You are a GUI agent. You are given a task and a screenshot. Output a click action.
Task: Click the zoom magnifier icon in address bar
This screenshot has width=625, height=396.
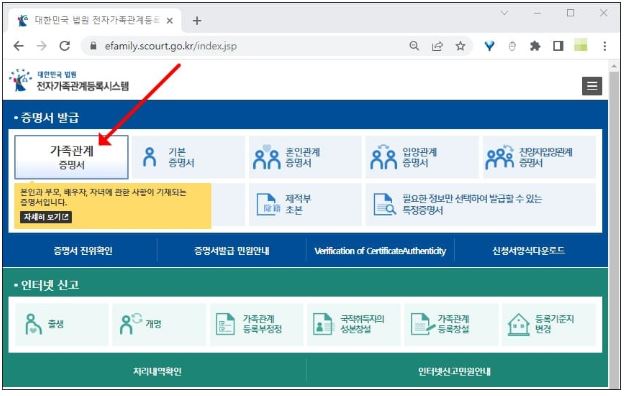tap(414, 46)
